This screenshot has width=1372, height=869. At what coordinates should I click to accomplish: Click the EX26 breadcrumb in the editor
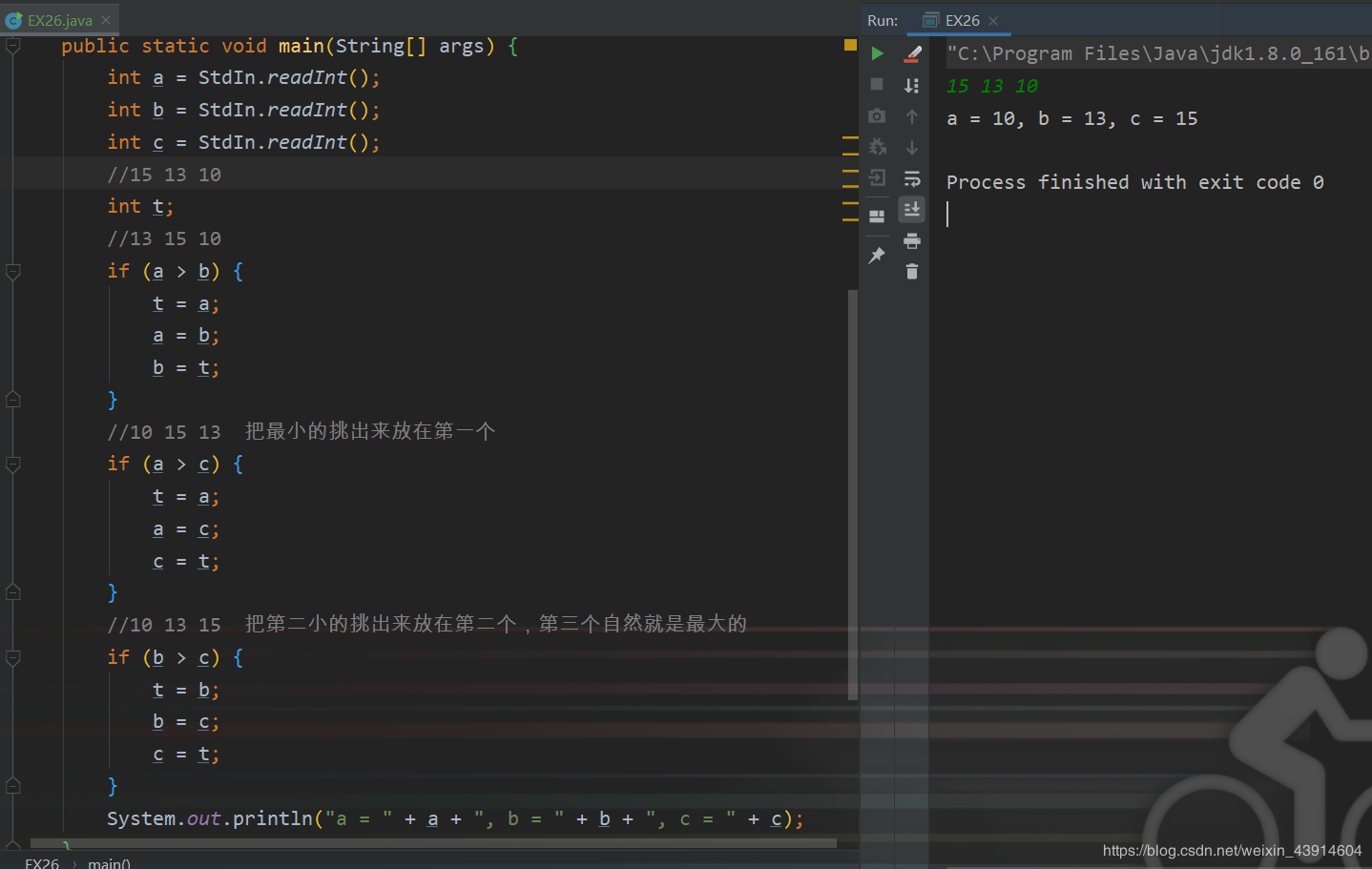pyautogui.click(x=42, y=862)
